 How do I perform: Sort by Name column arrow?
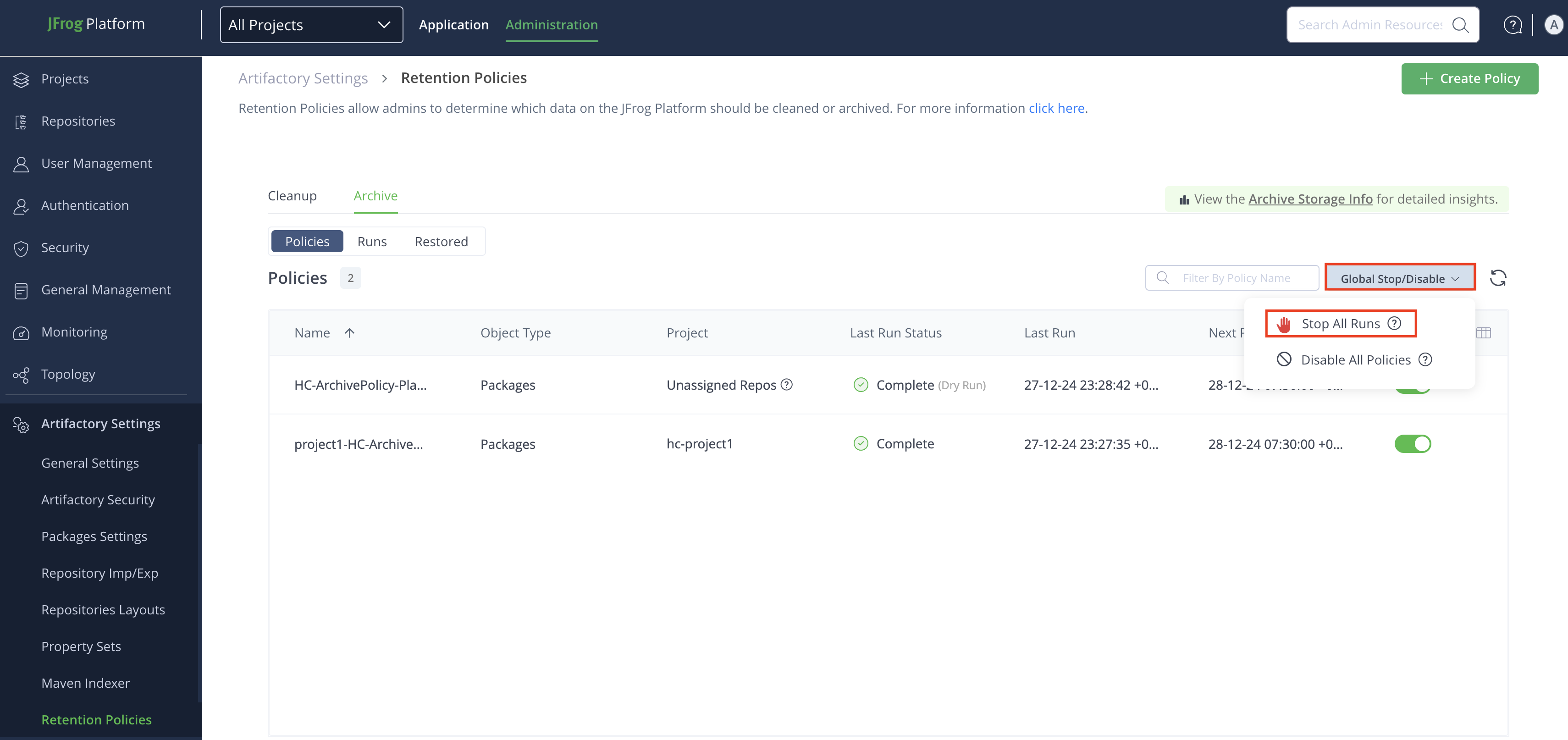(x=349, y=333)
